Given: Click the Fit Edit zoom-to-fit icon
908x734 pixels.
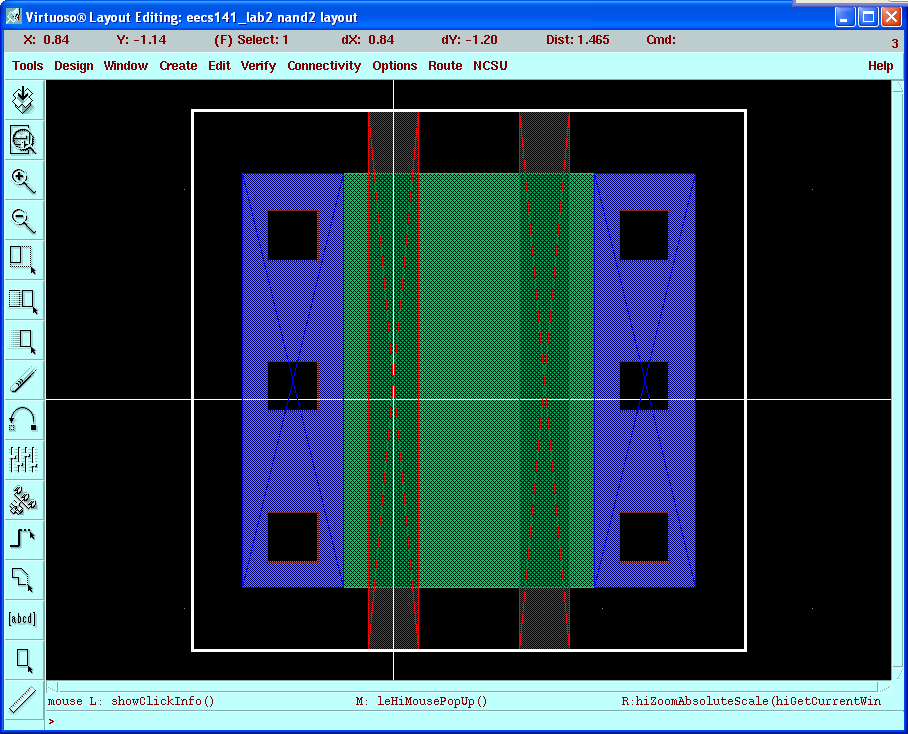Looking at the screenshot, I should [x=23, y=140].
